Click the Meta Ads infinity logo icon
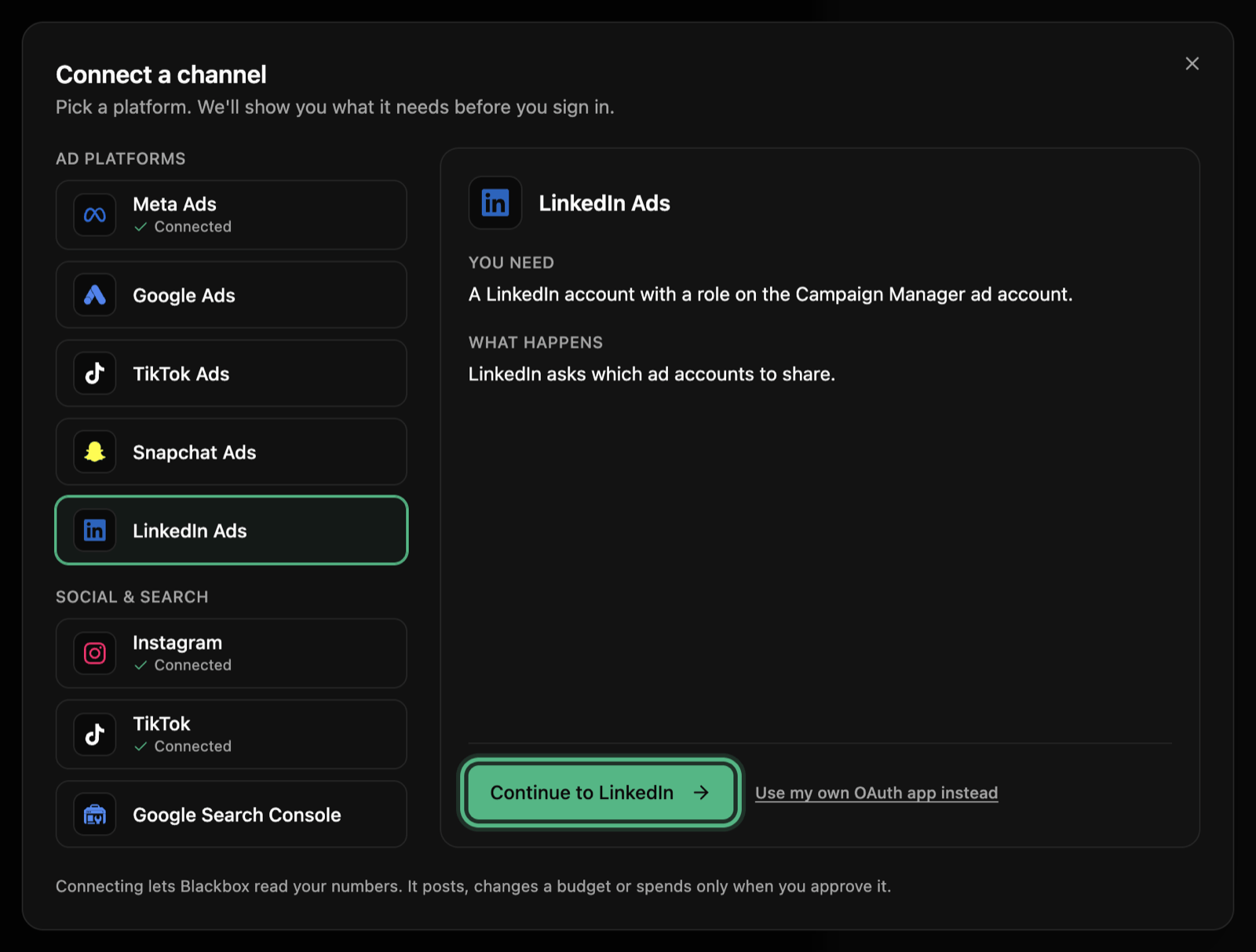 95,215
